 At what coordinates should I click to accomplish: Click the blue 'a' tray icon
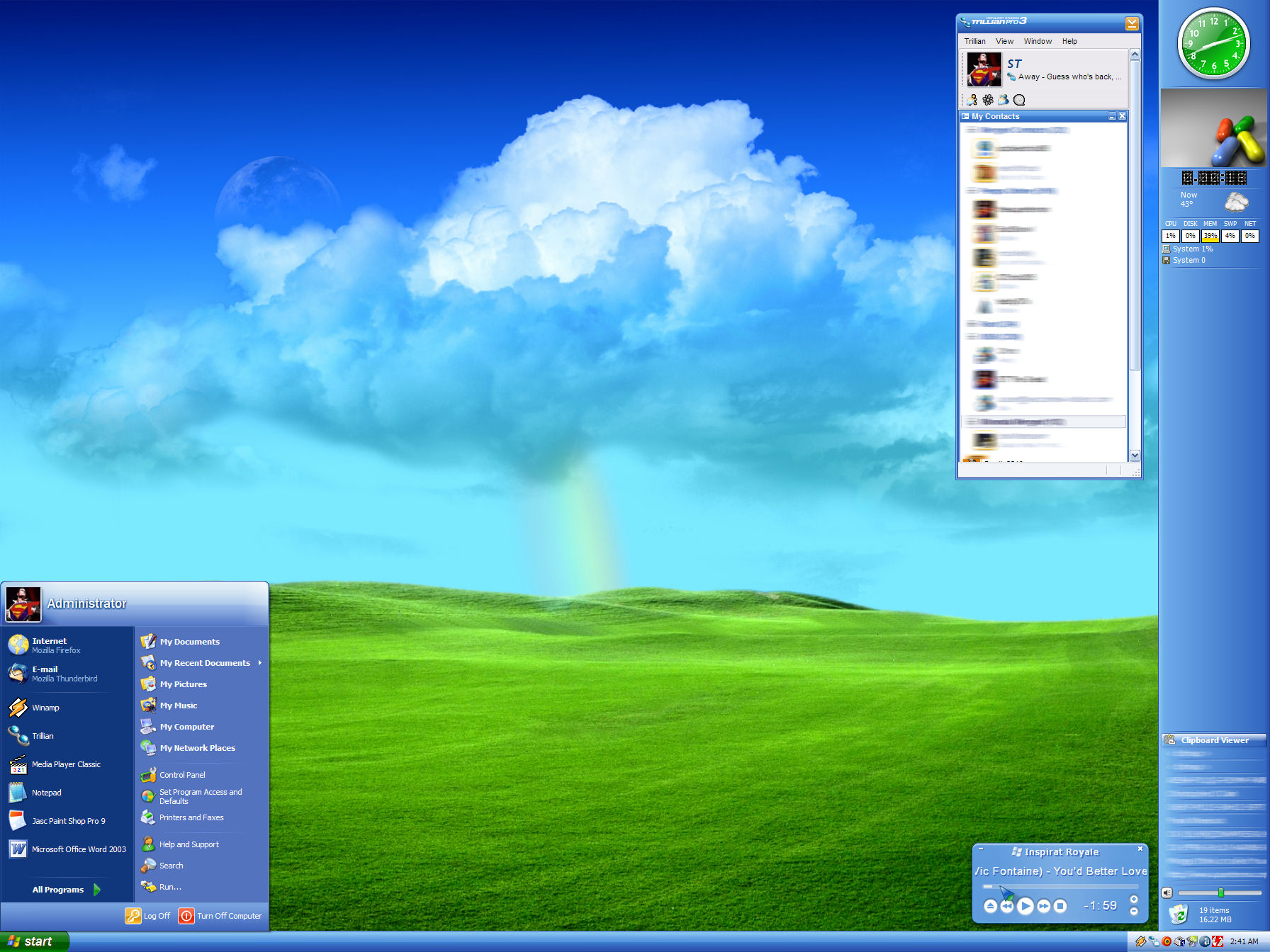(1205, 941)
